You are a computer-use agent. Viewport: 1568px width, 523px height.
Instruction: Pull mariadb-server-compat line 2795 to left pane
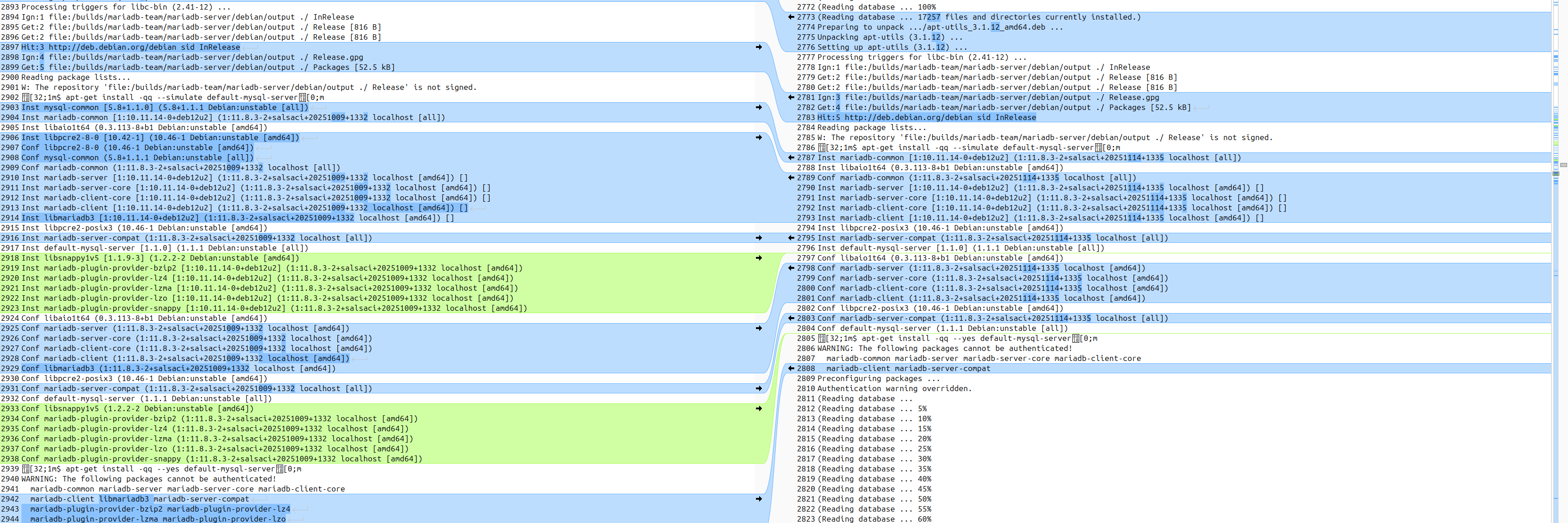pyautogui.click(x=791, y=238)
